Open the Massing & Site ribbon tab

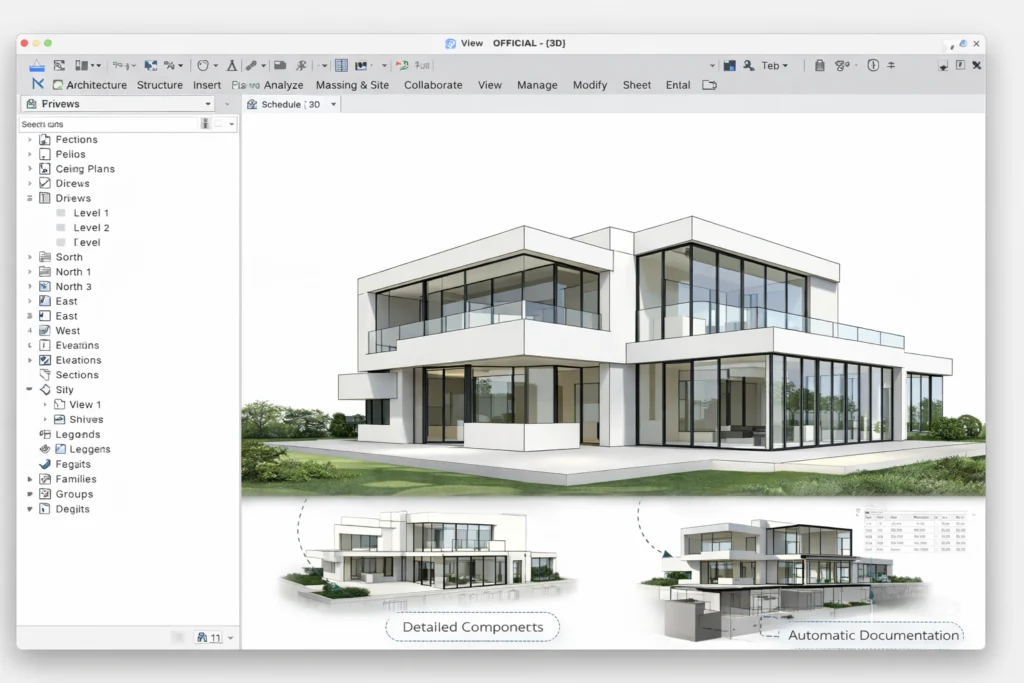click(352, 85)
